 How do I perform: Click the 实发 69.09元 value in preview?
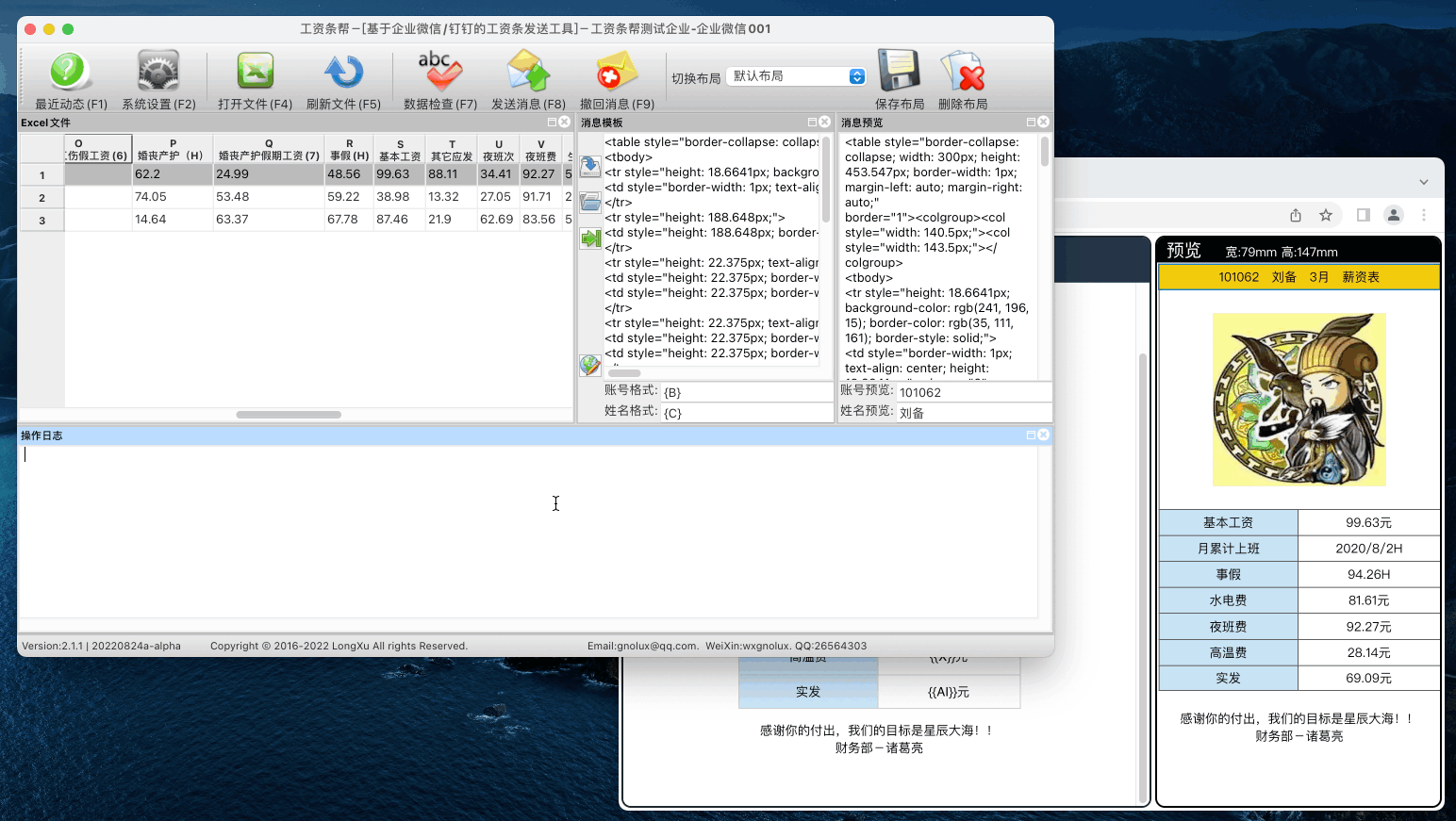(x=1368, y=679)
